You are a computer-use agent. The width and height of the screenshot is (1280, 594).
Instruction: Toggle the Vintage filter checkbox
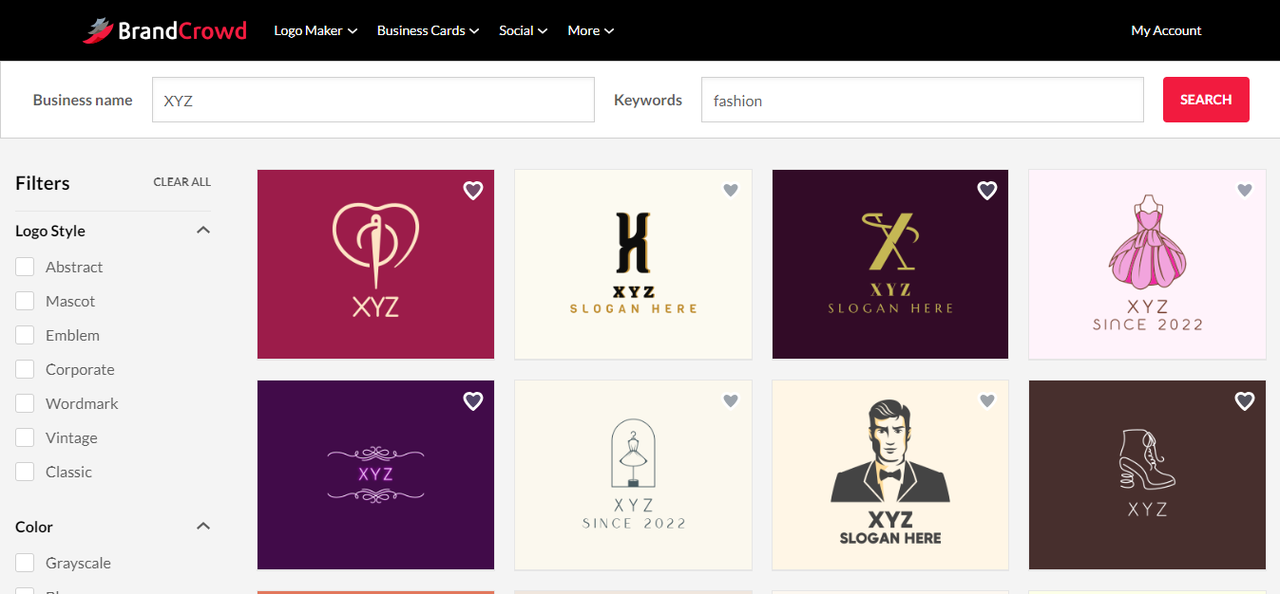coord(25,438)
